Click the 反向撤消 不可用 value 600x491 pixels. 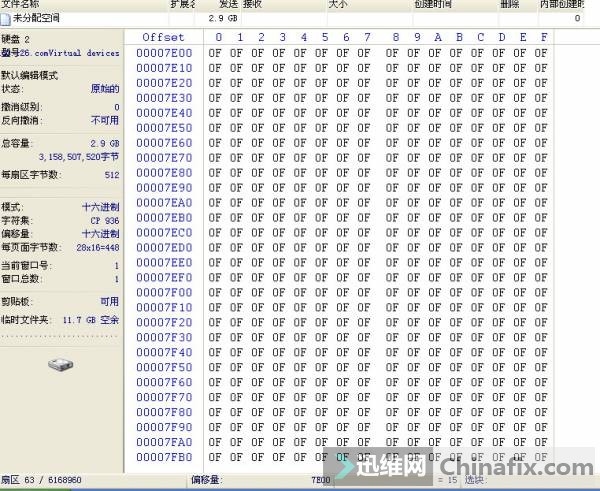tap(105, 120)
